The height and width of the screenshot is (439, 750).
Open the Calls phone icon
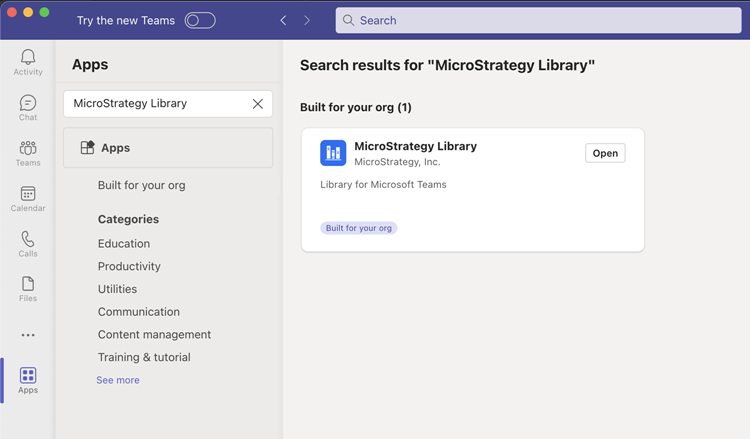[28, 240]
